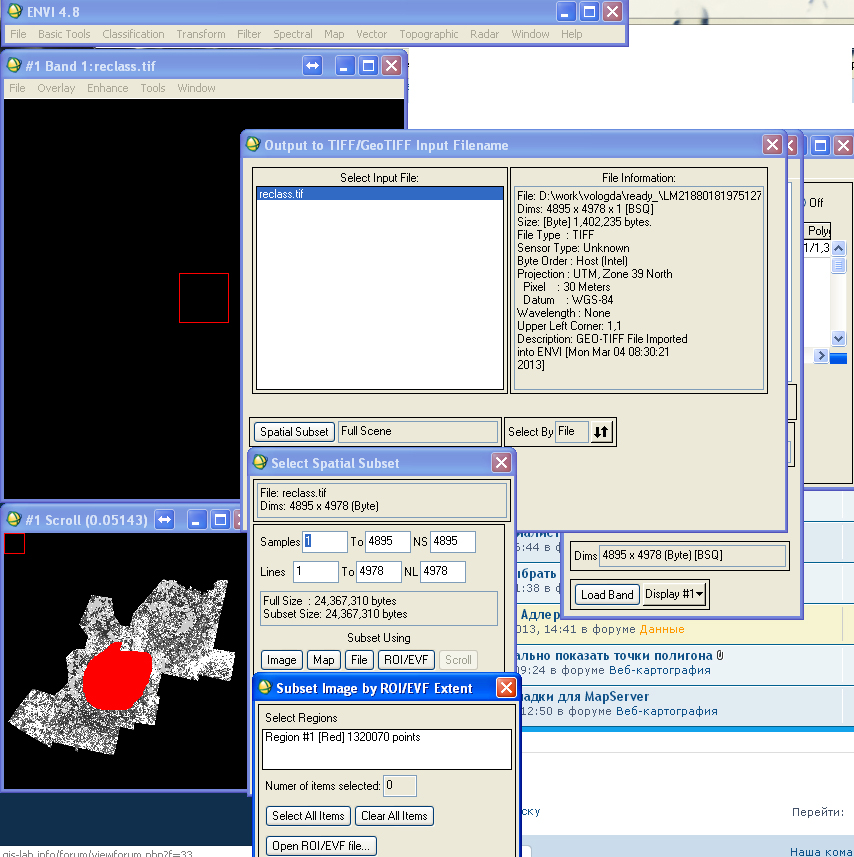Click the Poly button in the background window

click(817, 230)
